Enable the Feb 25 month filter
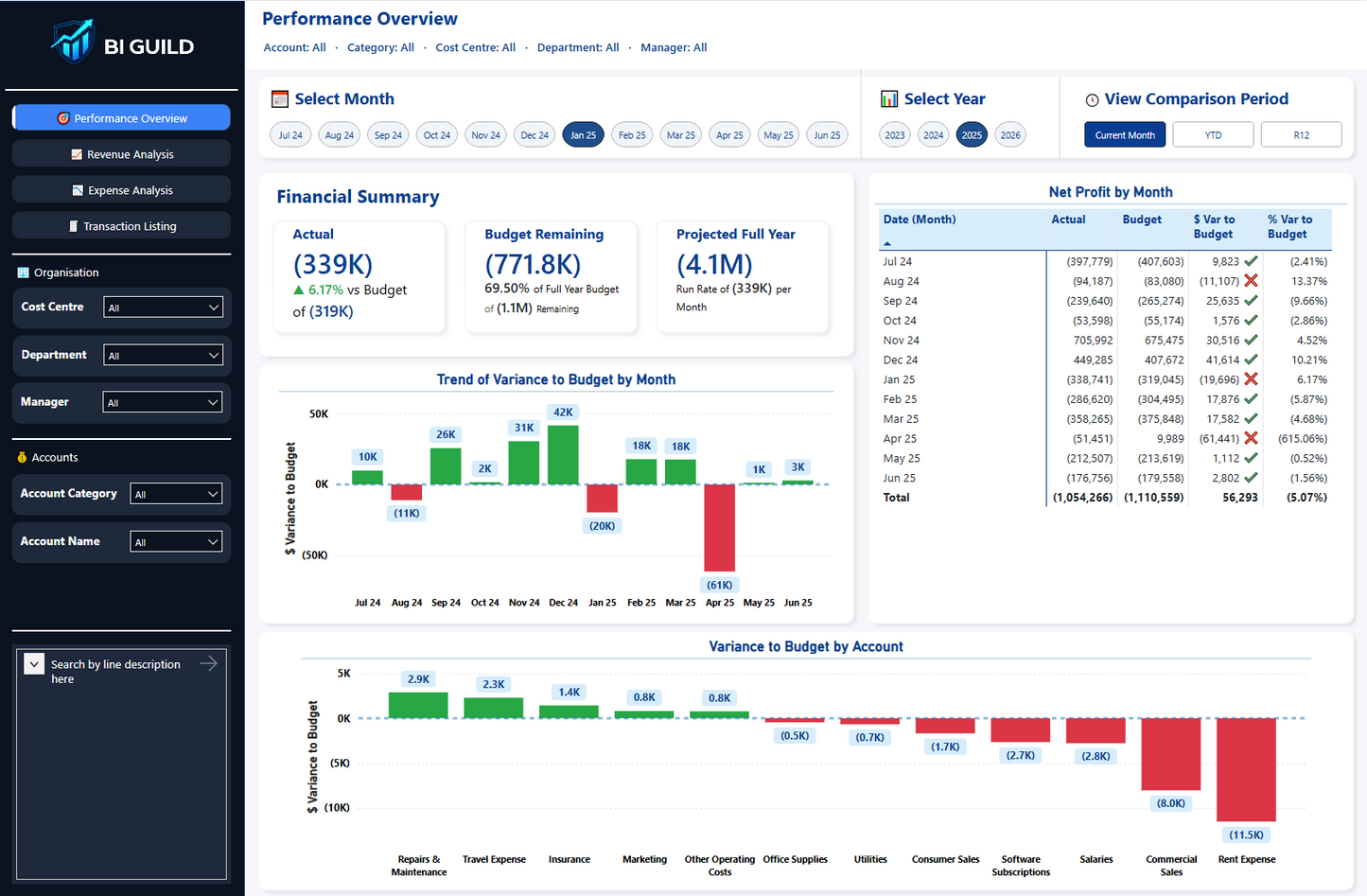1367x896 pixels. [x=632, y=134]
